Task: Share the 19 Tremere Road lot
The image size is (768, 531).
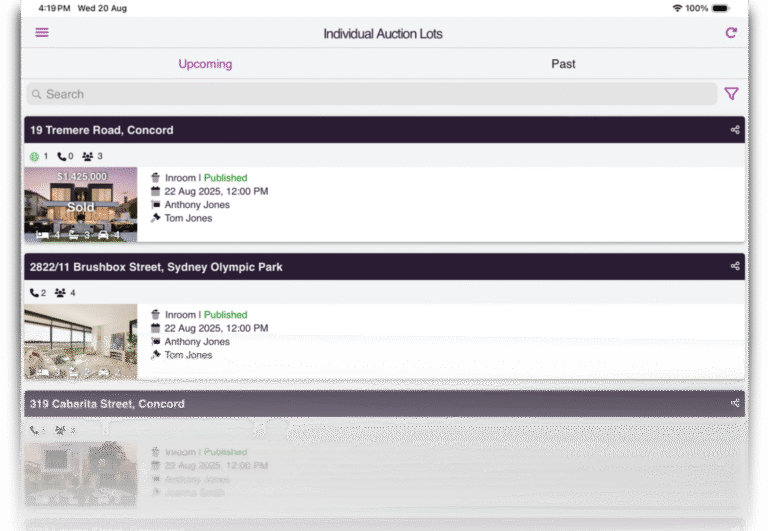Action: click(x=735, y=130)
